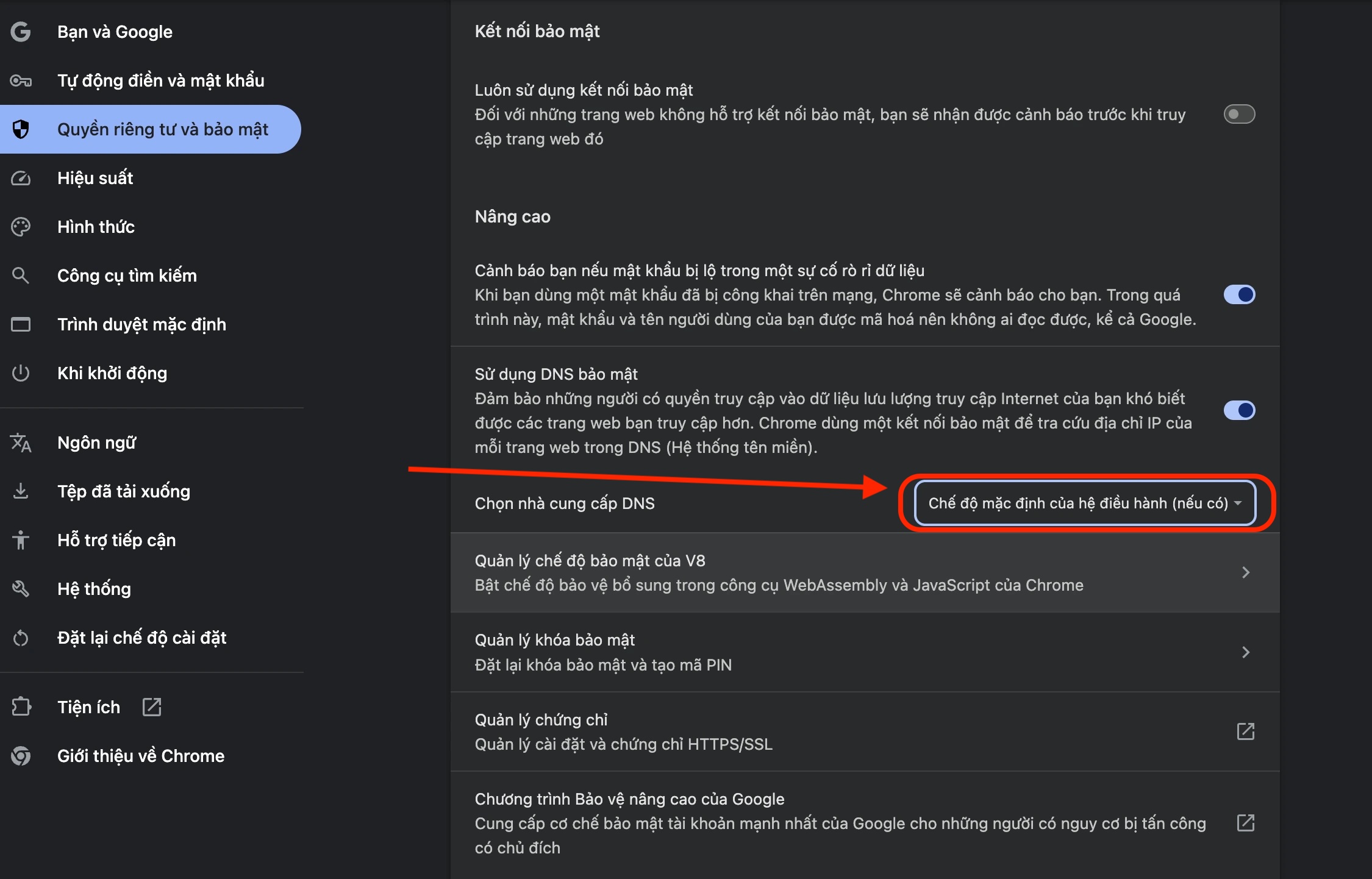Click the speedometer icon beside Hiệu suất
This screenshot has width=1372, height=879.
(21, 178)
